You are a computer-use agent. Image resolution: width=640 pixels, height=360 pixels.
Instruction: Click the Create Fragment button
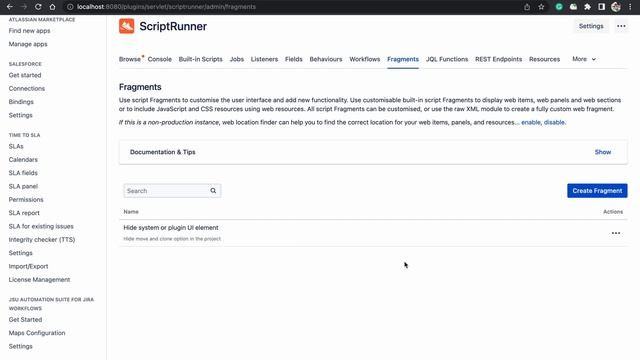[597, 191]
